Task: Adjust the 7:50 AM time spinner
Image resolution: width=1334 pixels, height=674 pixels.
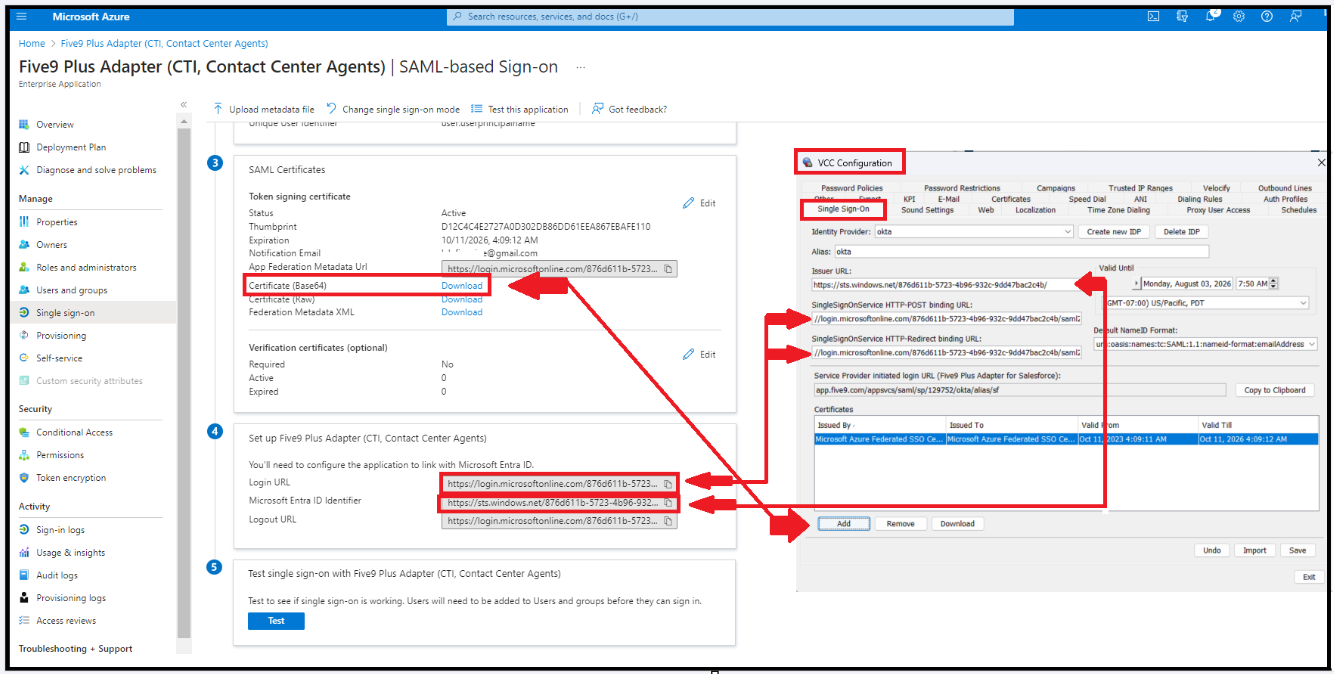Action: point(1273,284)
